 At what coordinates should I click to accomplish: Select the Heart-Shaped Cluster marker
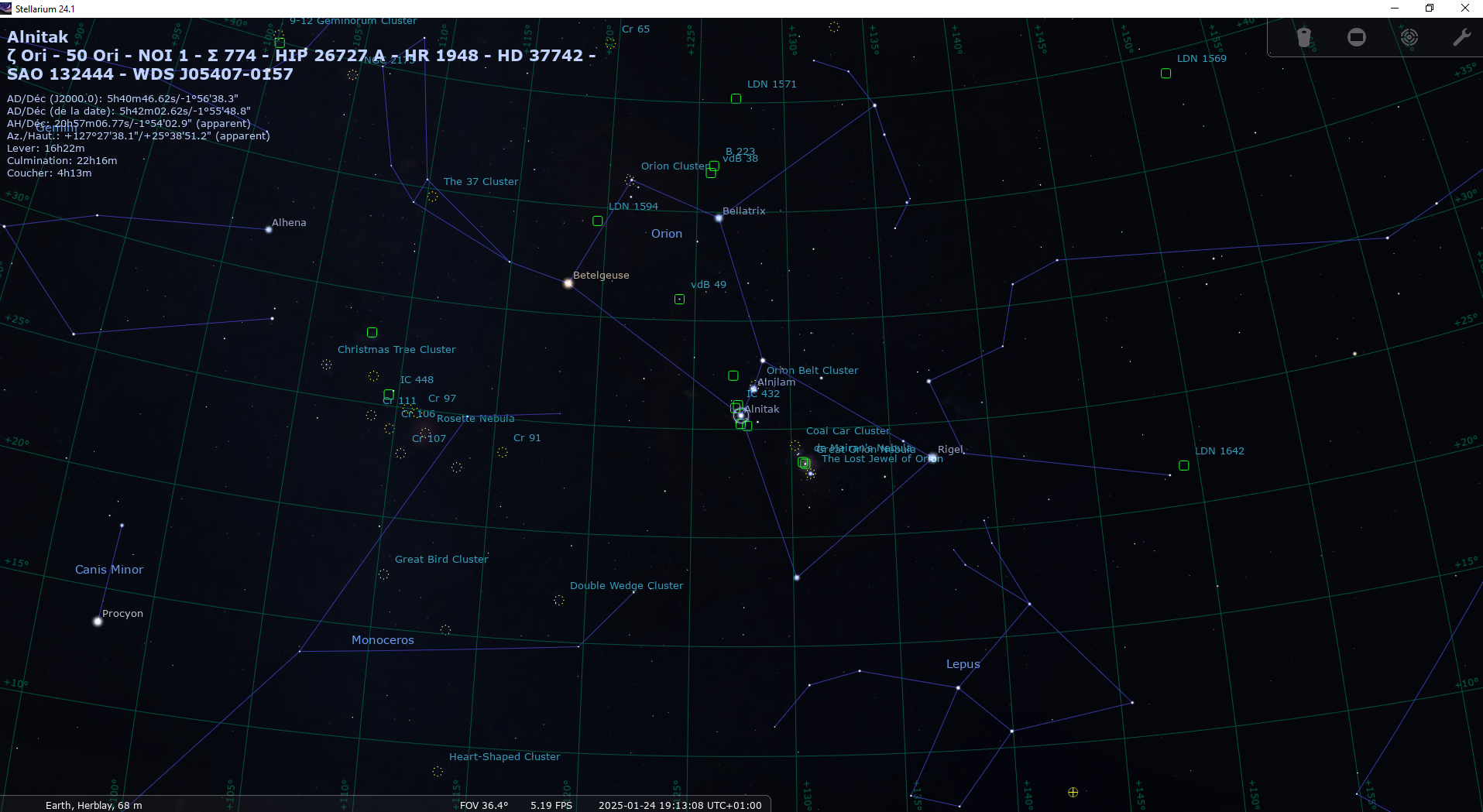pyautogui.click(x=438, y=771)
